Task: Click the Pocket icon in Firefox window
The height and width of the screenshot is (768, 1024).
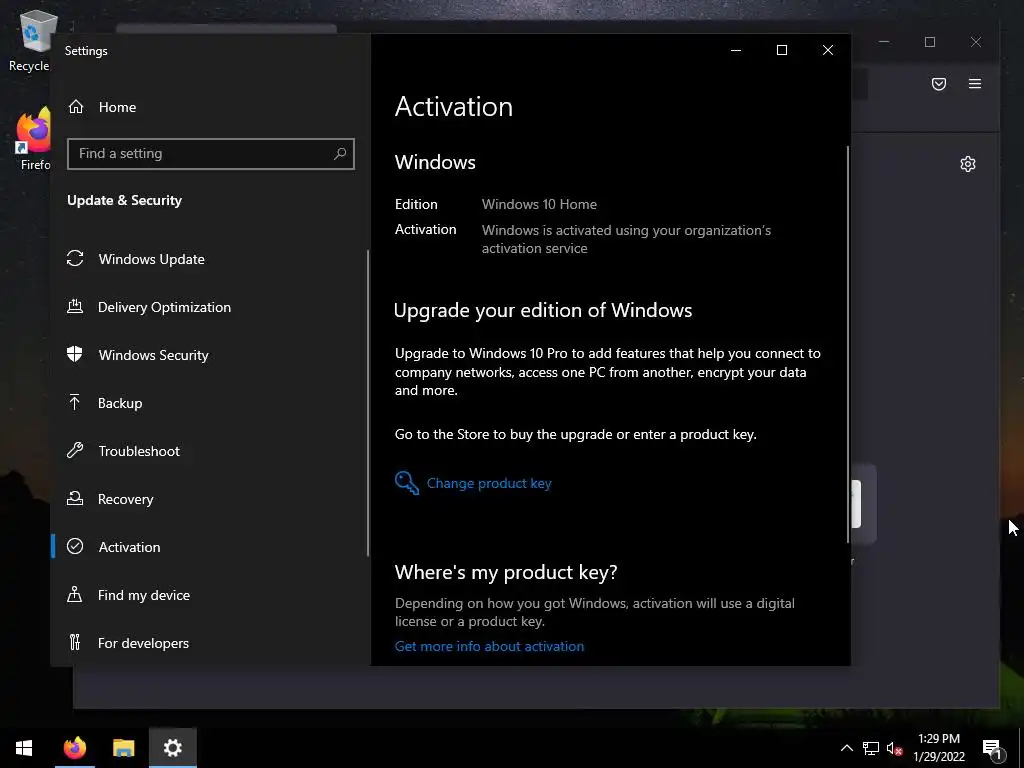Action: click(939, 84)
